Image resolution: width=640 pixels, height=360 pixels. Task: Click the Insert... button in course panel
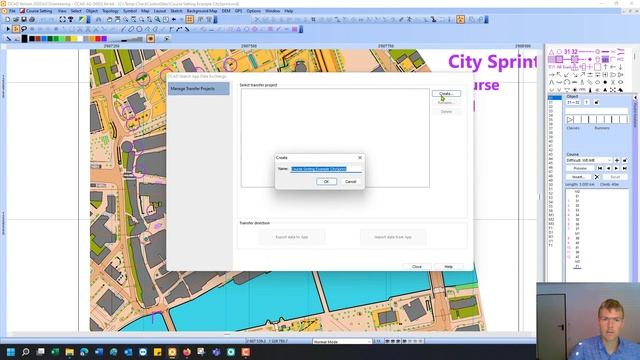578,177
